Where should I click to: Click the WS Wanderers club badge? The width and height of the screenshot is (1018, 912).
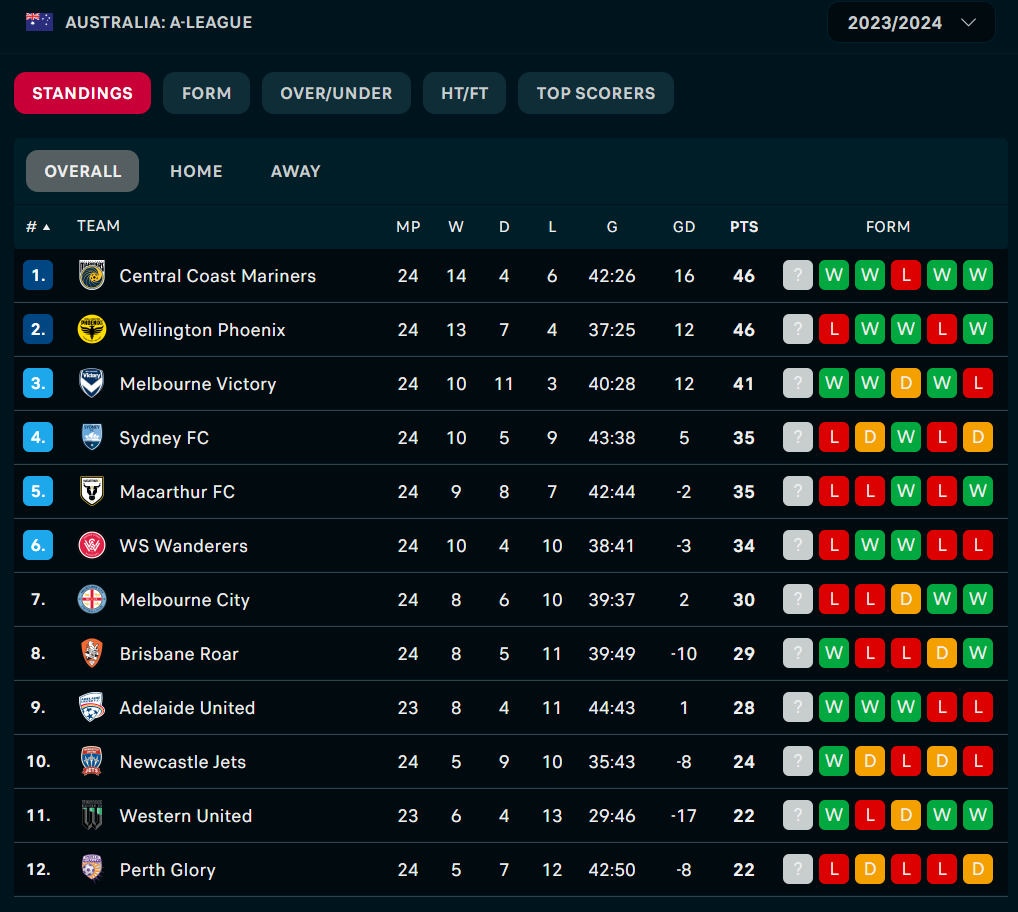pos(92,546)
